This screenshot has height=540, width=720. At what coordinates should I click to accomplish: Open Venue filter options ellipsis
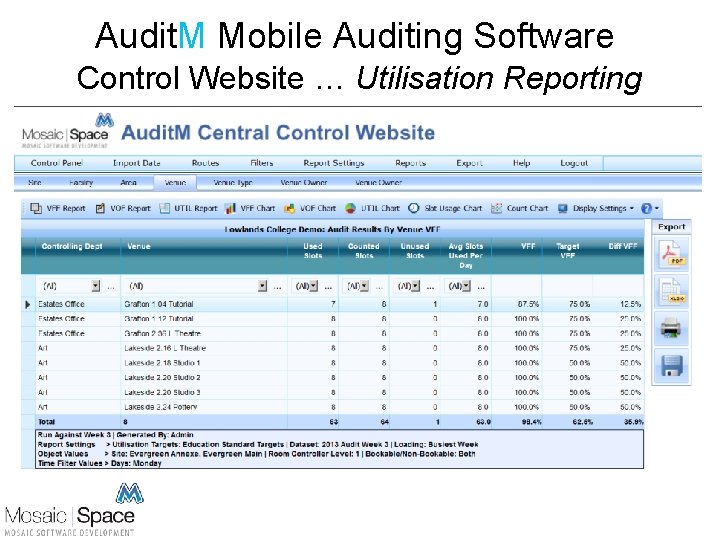point(277,287)
